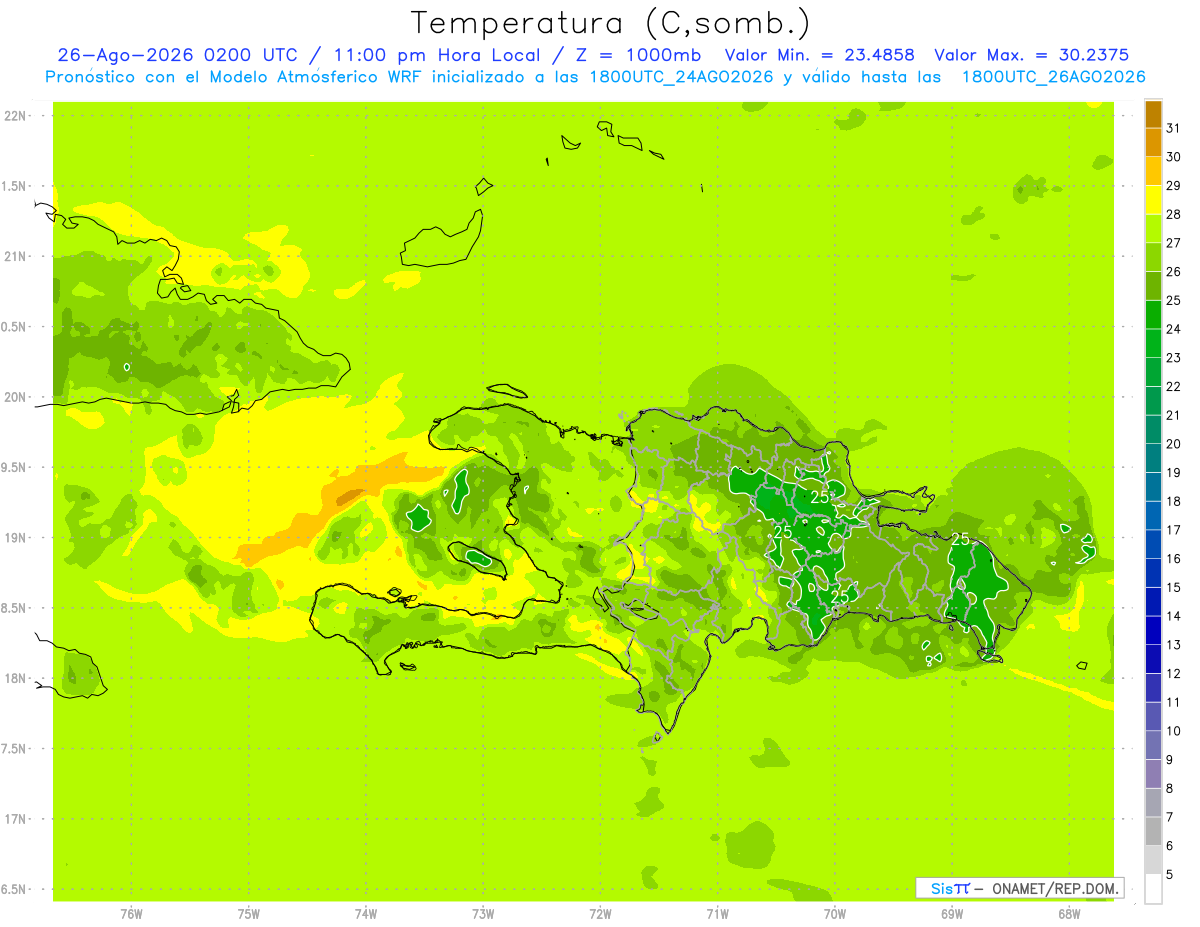Viewport: 1200px width, 927px height.
Task: Click the '19N' latitude label
Action: 15,538
